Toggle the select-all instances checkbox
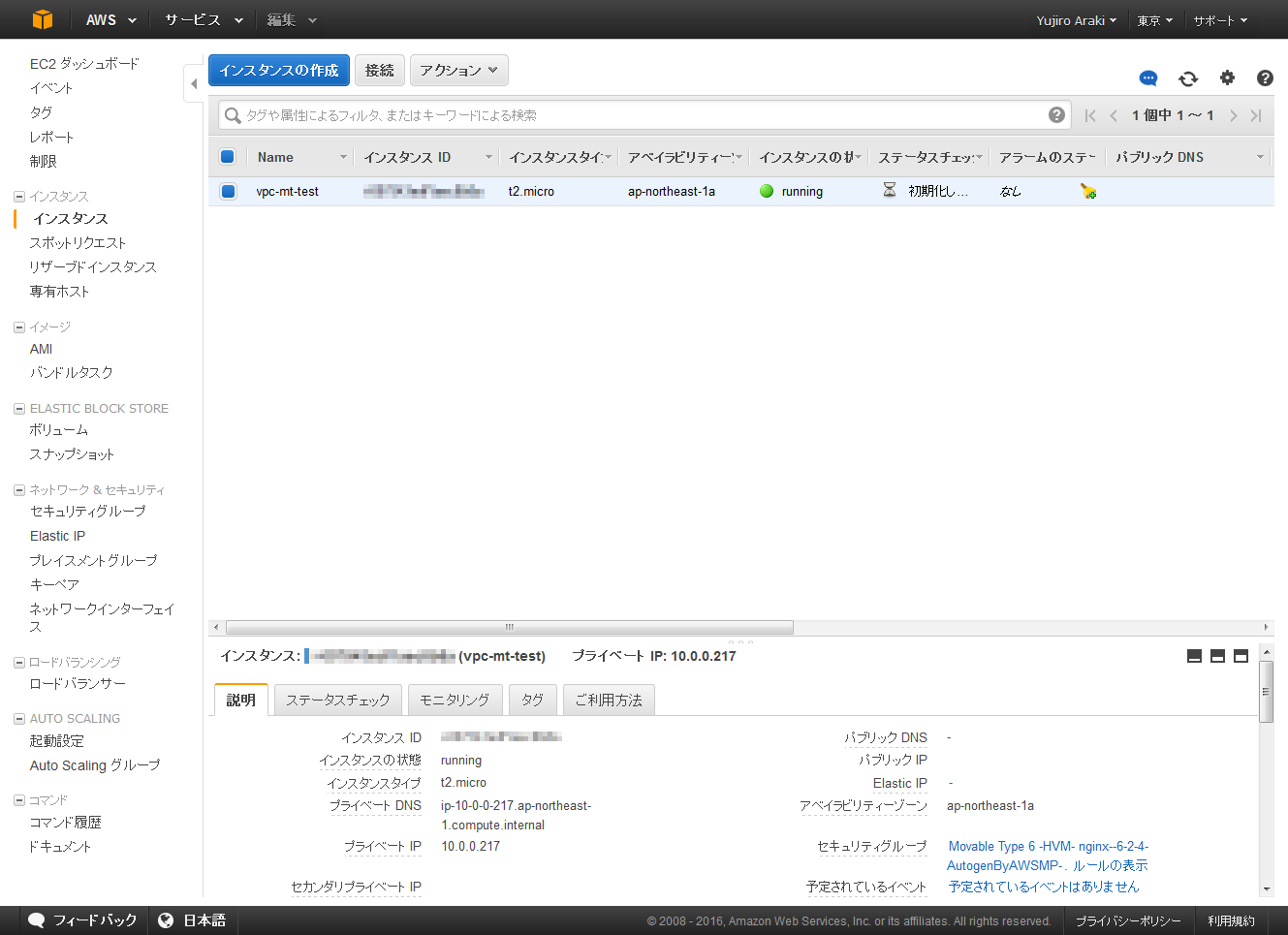The width and height of the screenshot is (1288, 935). (228, 156)
